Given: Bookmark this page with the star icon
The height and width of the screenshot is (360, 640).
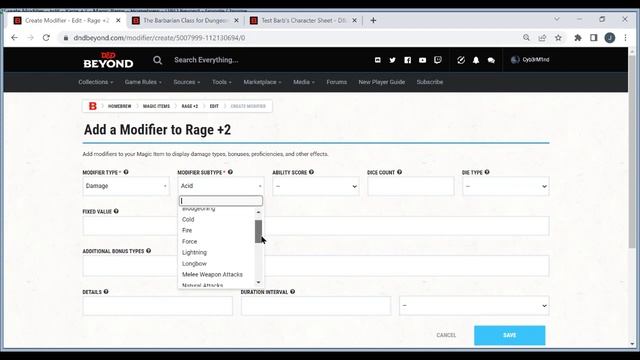Looking at the screenshot, I should (558, 38).
